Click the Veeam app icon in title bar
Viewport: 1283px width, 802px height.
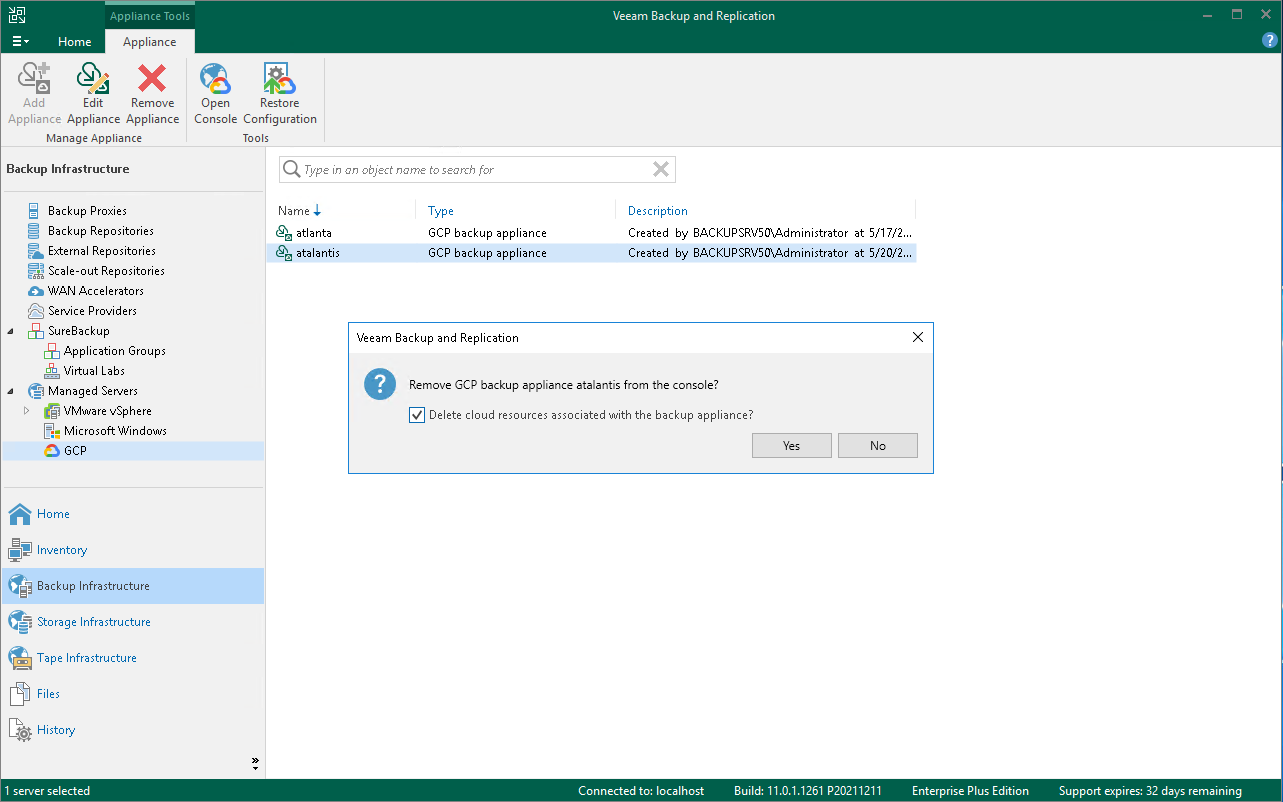click(17, 15)
